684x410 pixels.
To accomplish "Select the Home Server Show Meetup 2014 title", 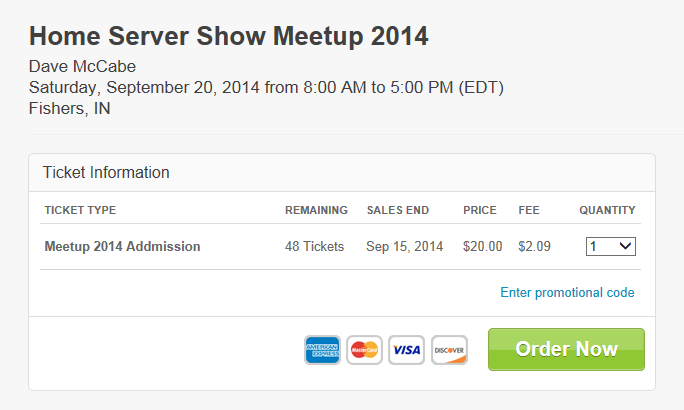I will coord(229,36).
